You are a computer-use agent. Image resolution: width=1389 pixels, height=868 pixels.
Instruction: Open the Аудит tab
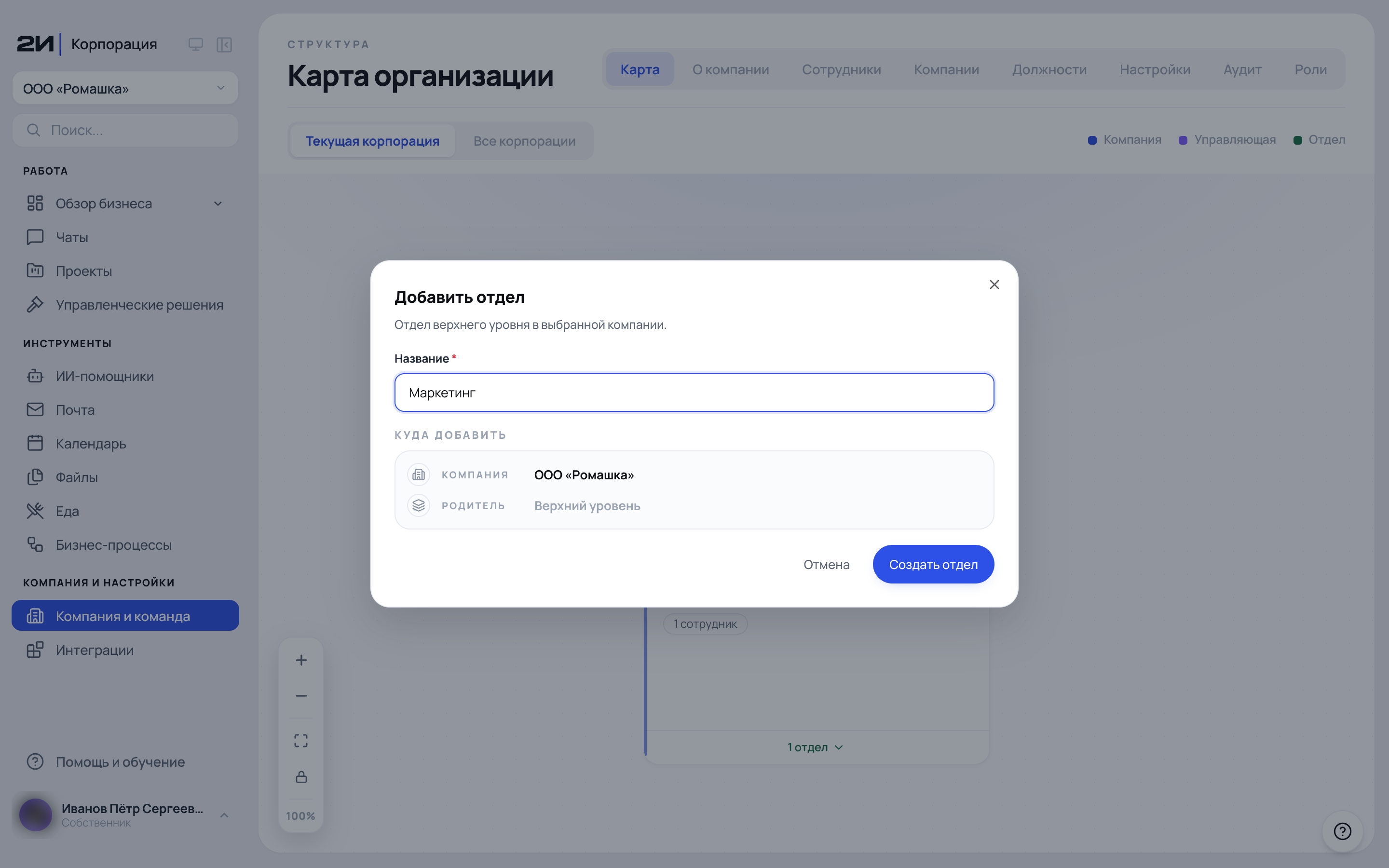point(1242,69)
